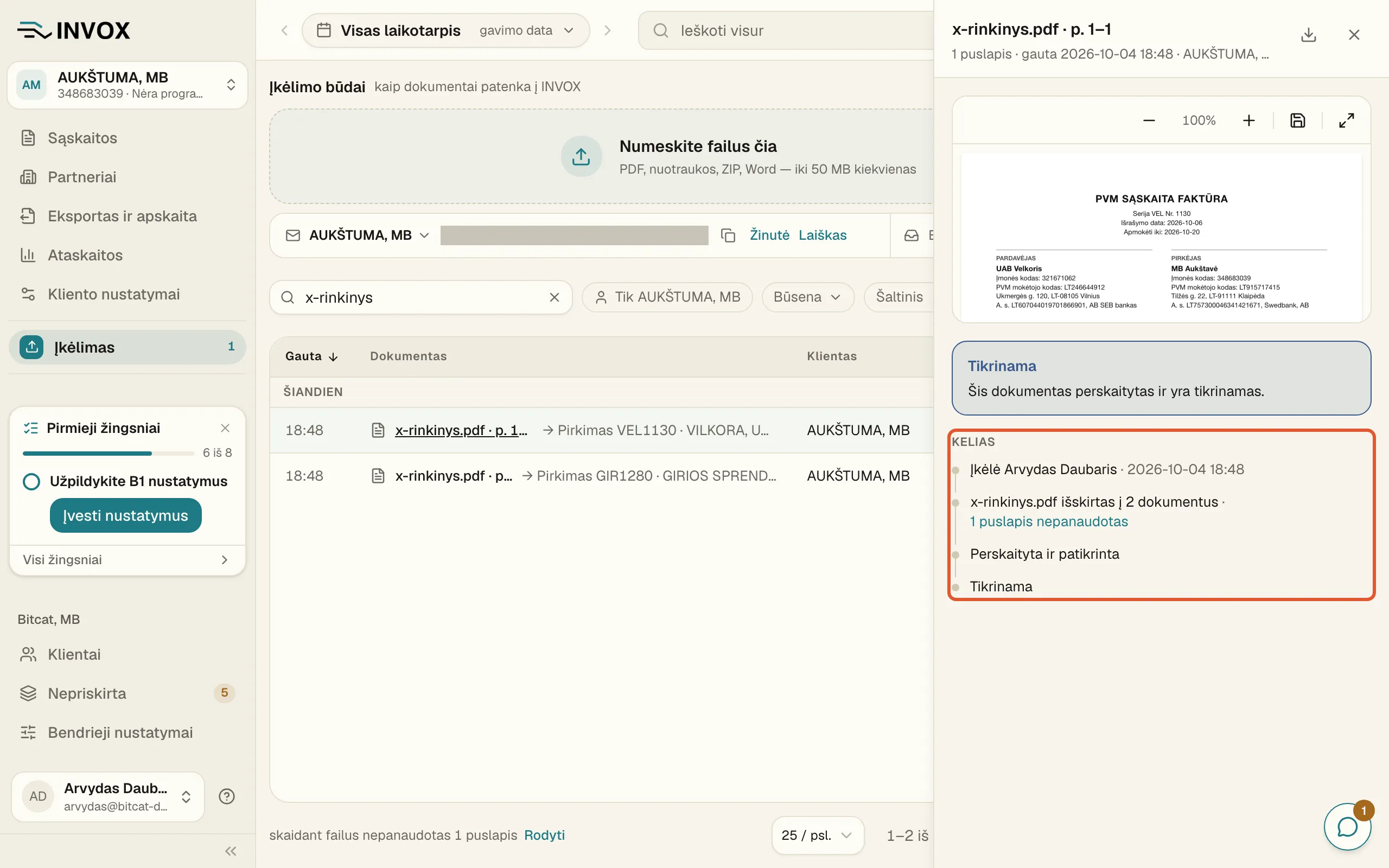
Task: Download the x-rinkinys.pdf document
Action: 1308,35
